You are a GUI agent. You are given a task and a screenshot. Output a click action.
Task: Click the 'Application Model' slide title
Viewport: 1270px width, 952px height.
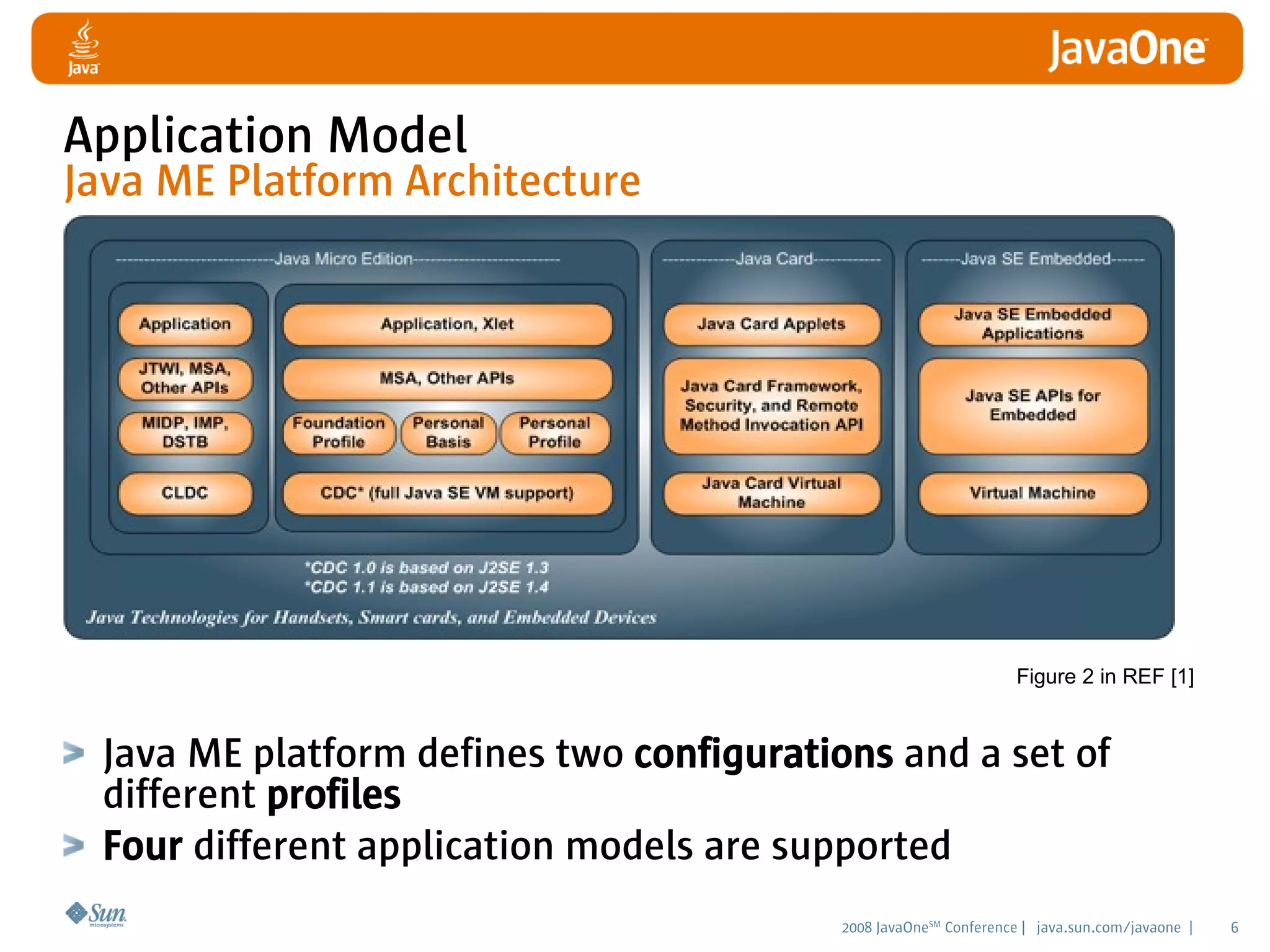[265, 135]
